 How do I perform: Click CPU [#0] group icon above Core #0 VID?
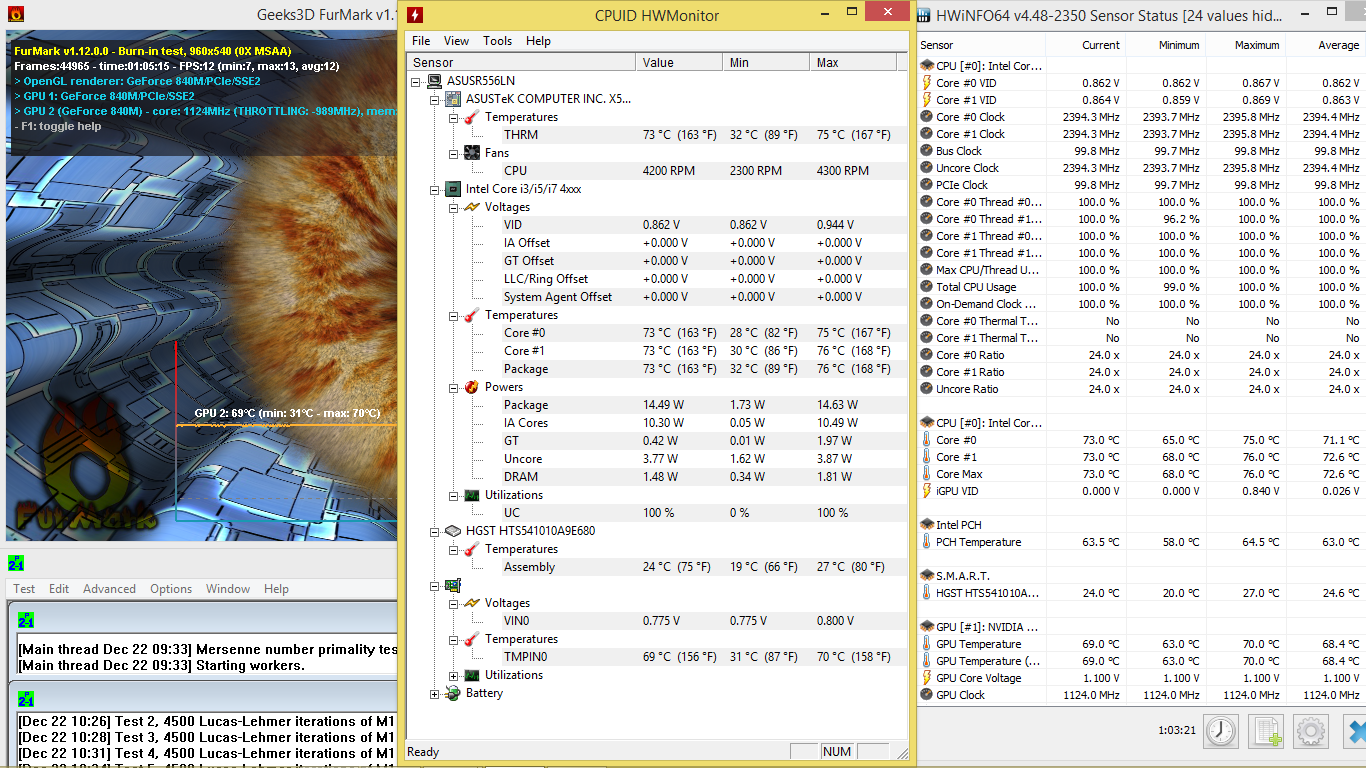[x=926, y=66]
